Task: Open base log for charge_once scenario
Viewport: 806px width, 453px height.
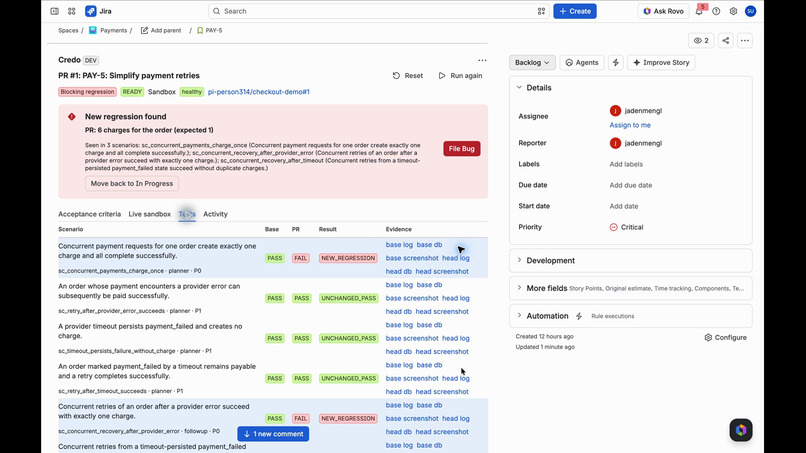Action: (x=399, y=245)
